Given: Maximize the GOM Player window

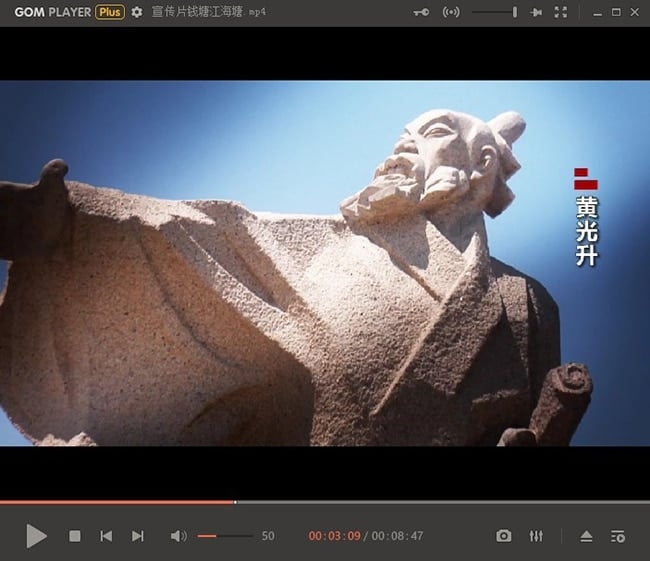Looking at the screenshot, I should pos(616,12).
